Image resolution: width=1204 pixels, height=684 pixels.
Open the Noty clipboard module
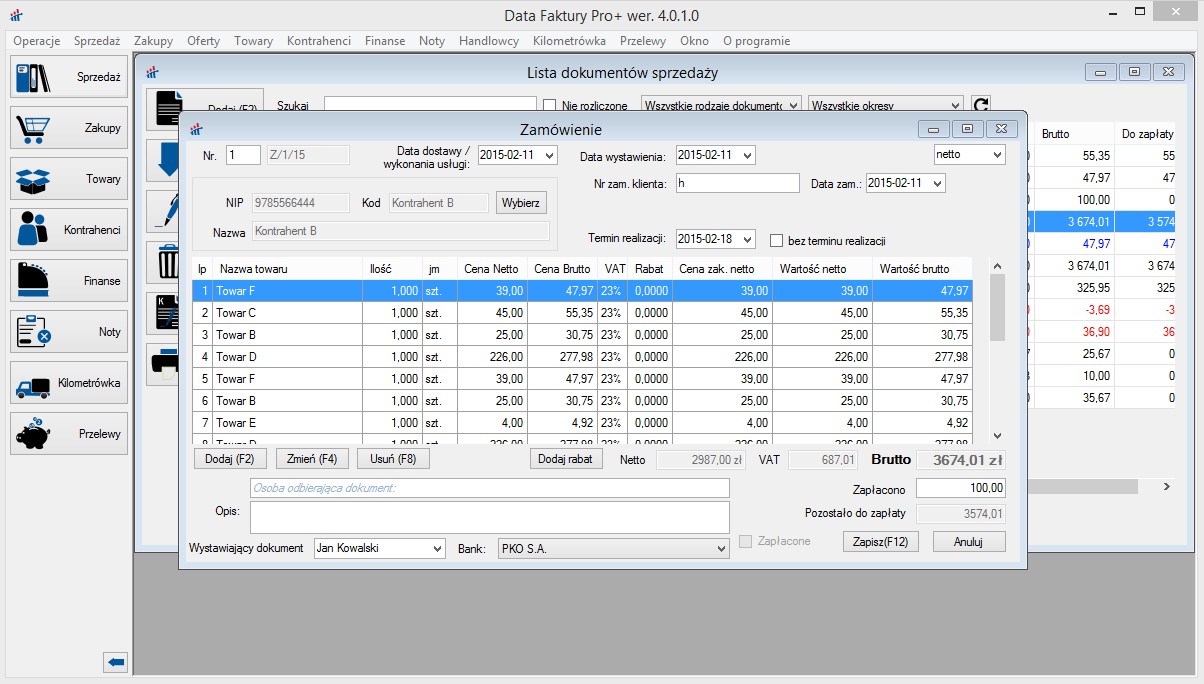69,332
